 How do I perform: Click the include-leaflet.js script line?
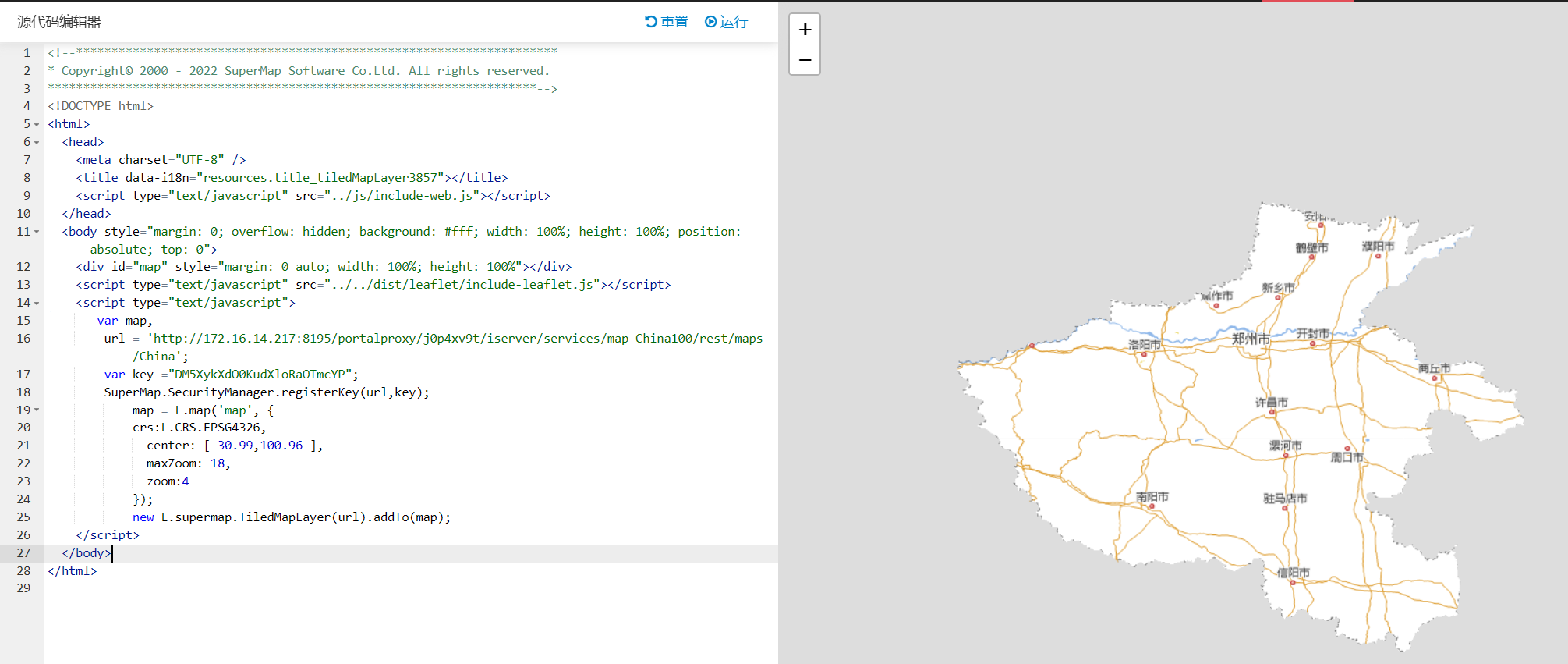pos(373,285)
